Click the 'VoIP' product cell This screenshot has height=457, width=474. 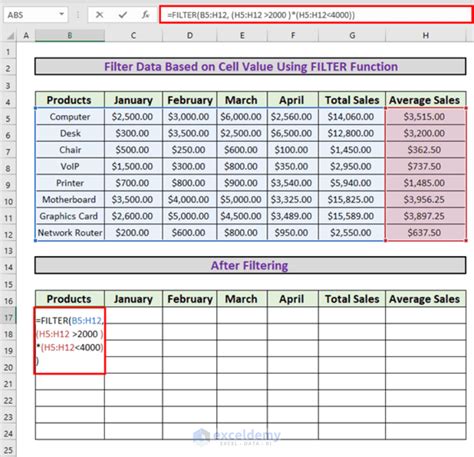tap(70, 166)
